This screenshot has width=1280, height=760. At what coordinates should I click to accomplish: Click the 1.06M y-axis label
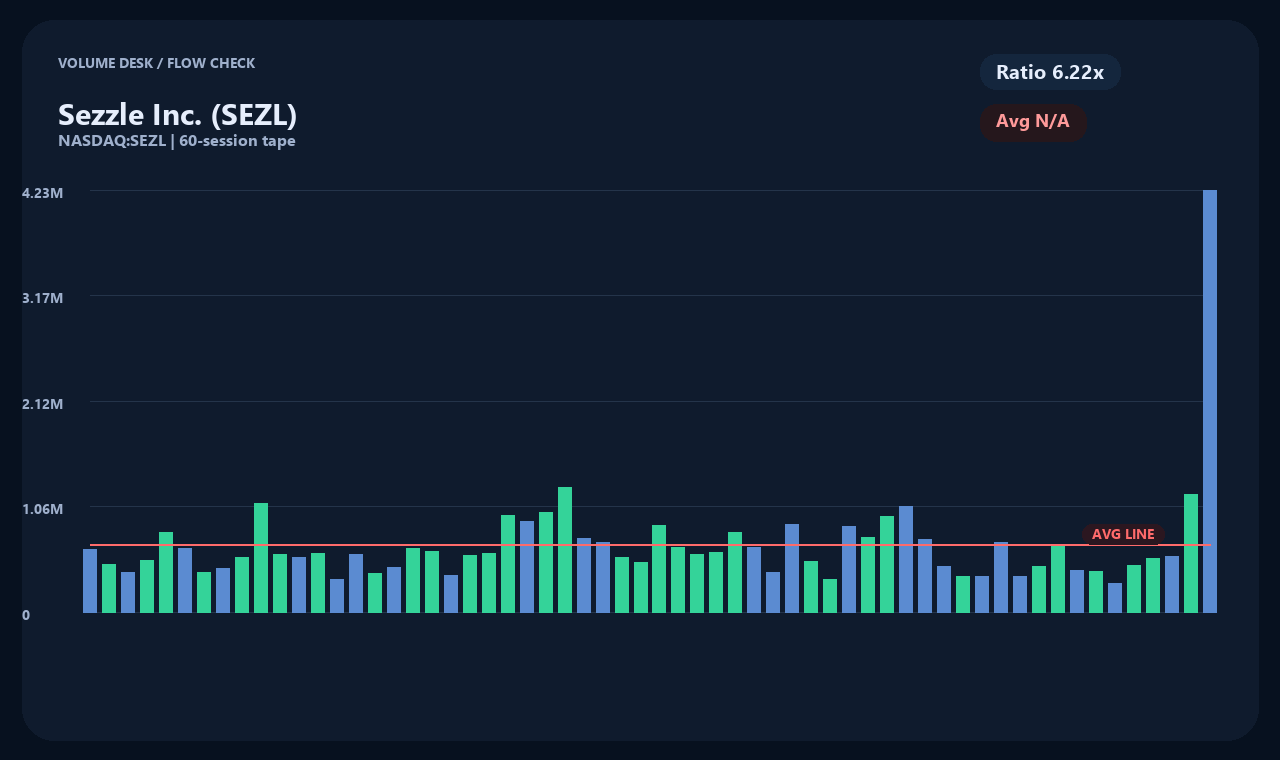point(42,509)
